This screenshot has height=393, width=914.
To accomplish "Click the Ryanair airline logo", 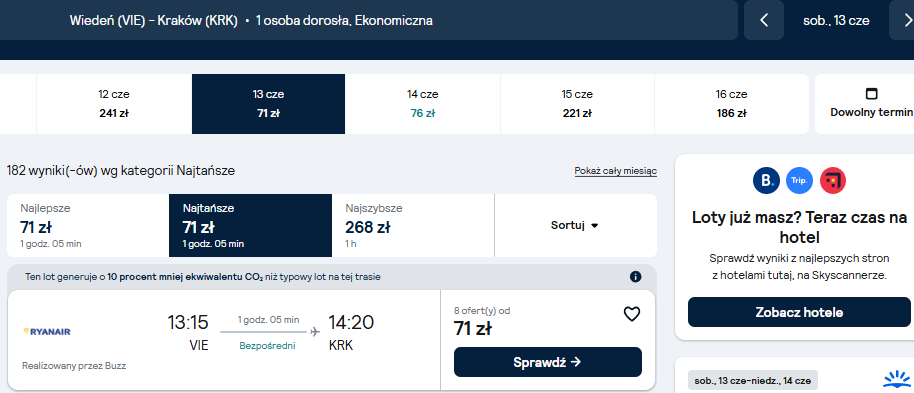I will pyautogui.click(x=47, y=331).
